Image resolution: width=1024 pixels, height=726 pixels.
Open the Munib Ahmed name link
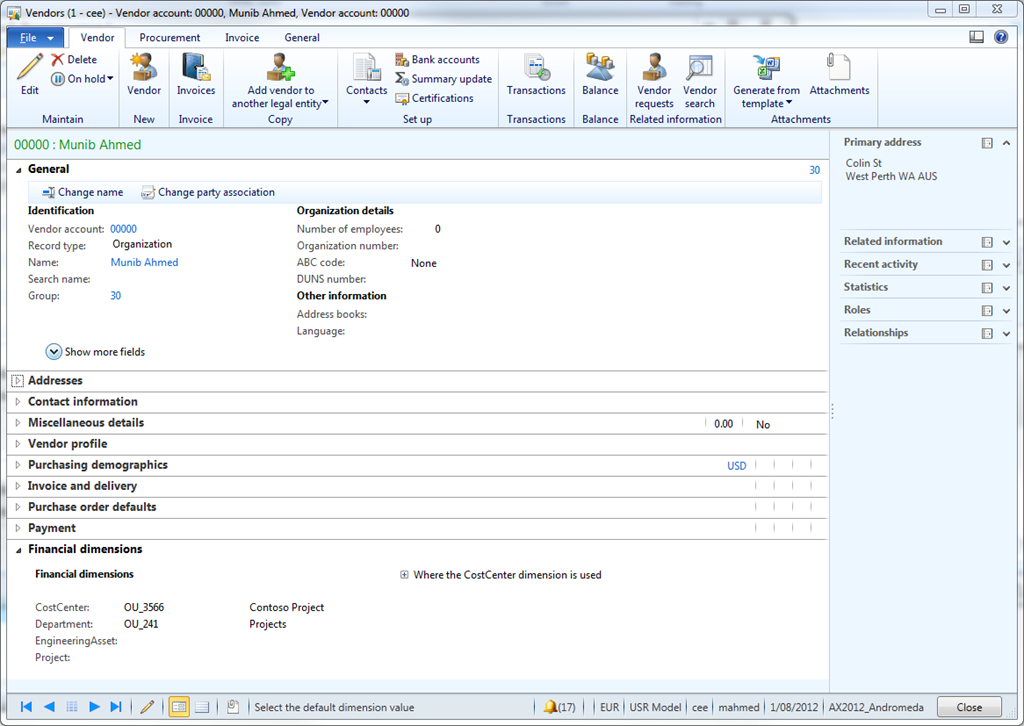[144, 262]
